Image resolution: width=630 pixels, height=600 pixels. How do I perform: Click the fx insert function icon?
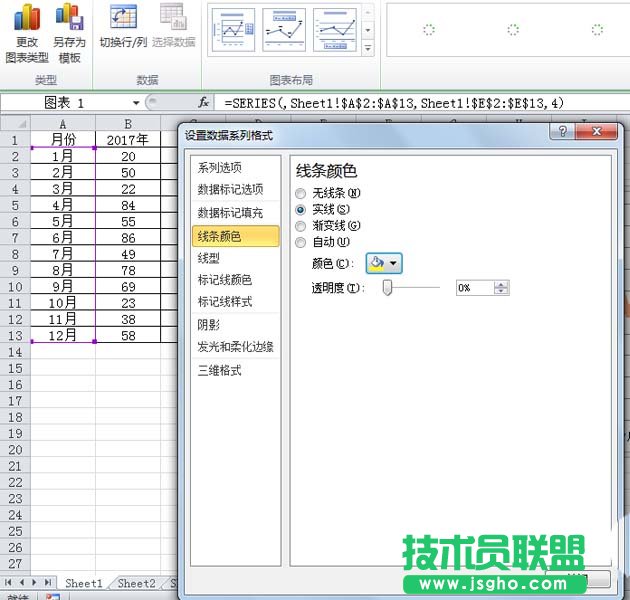pyautogui.click(x=204, y=103)
